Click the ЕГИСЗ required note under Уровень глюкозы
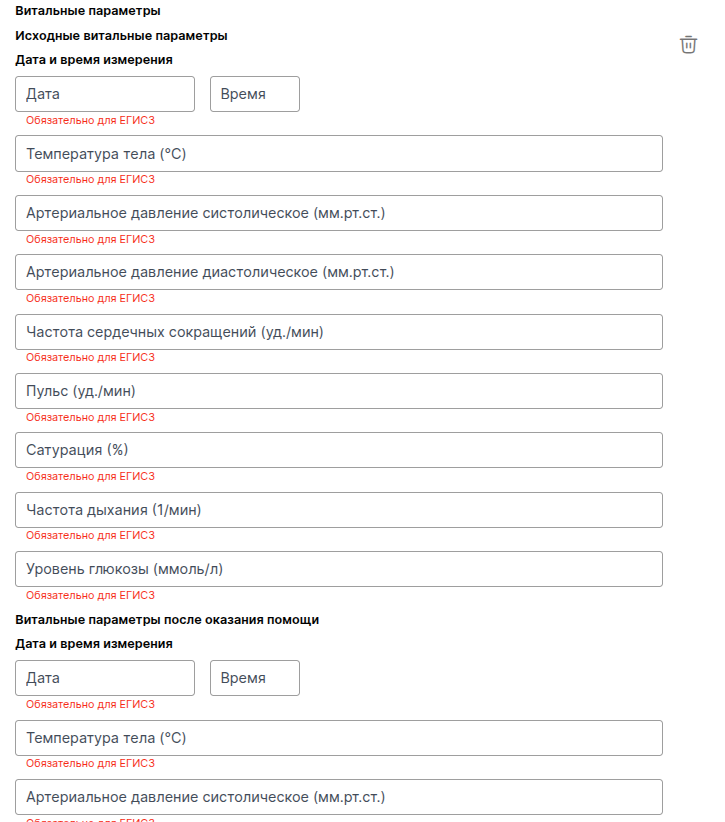This screenshot has height=822, width=725. tap(90, 595)
